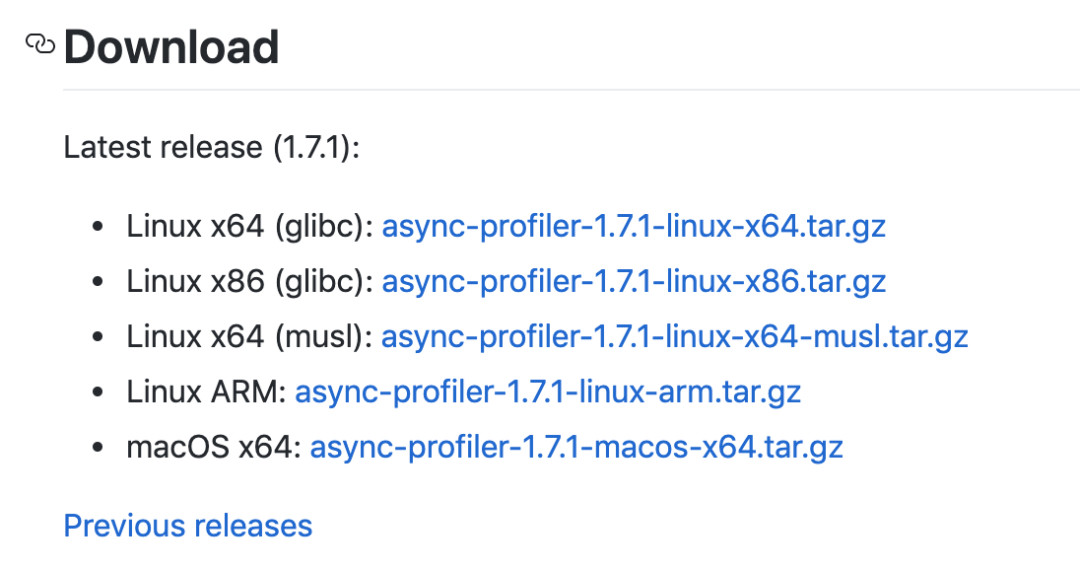
Task: Click the horizontal divider under the Download heading
Action: [x=572, y=89]
